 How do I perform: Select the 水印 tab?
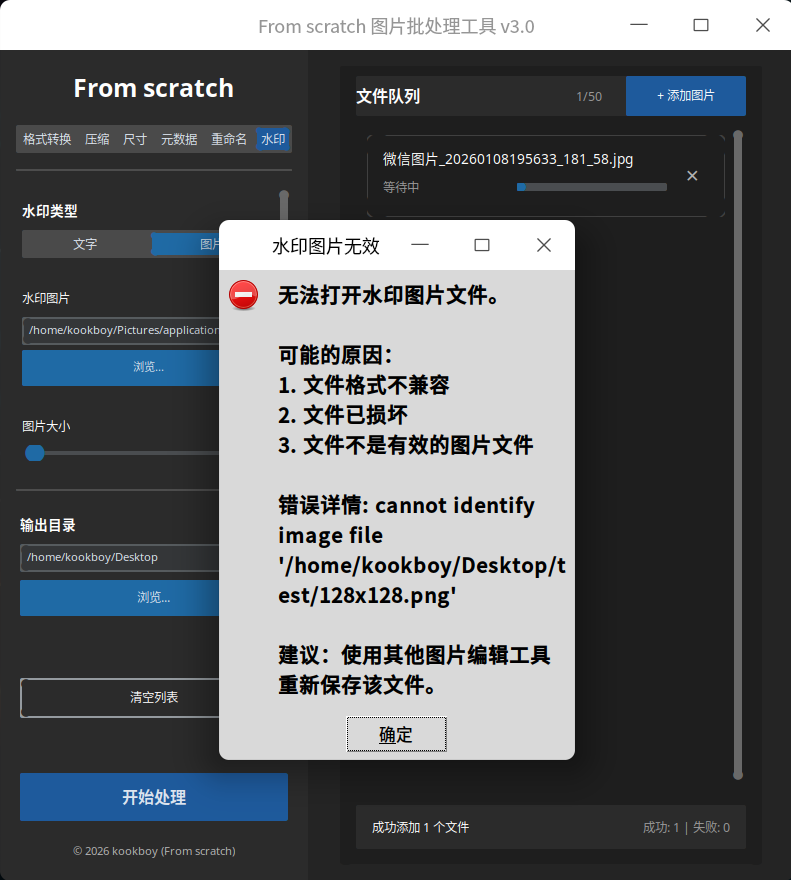(x=273, y=139)
